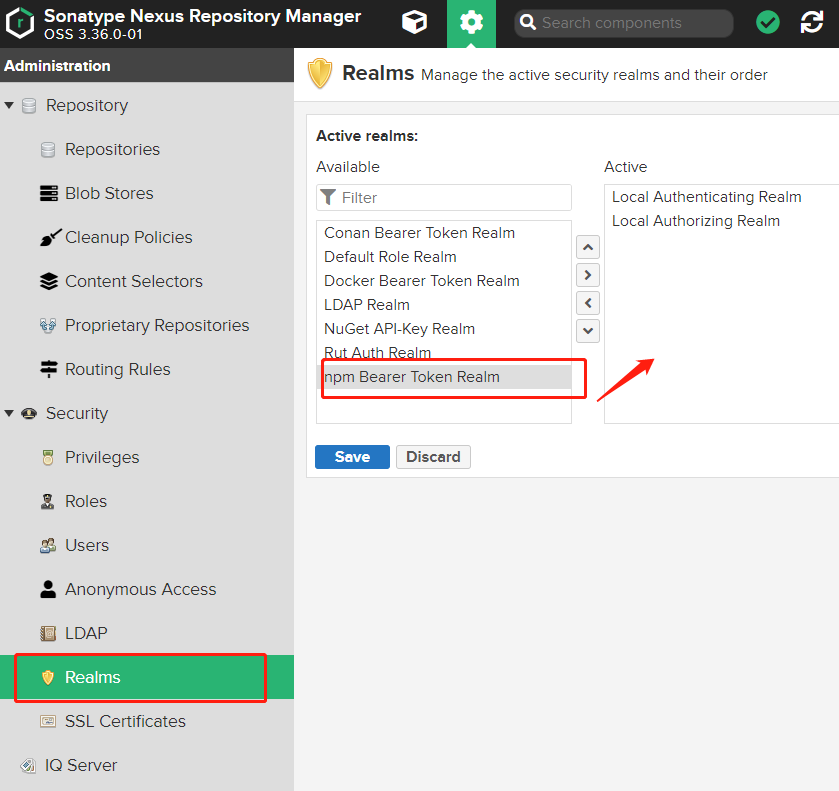Viewport: 839px width, 791px height.
Task: Click the LDAP book icon
Action: pyautogui.click(x=48, y=634)
